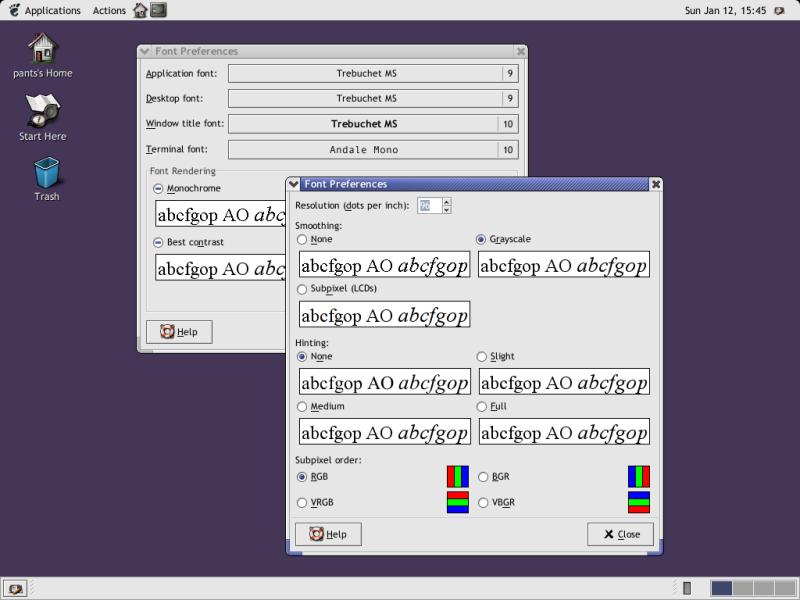Increase resolution with the up stepper arrow
Image resolution: width=800 pixels, height=600 pixels.
(446, 201)
